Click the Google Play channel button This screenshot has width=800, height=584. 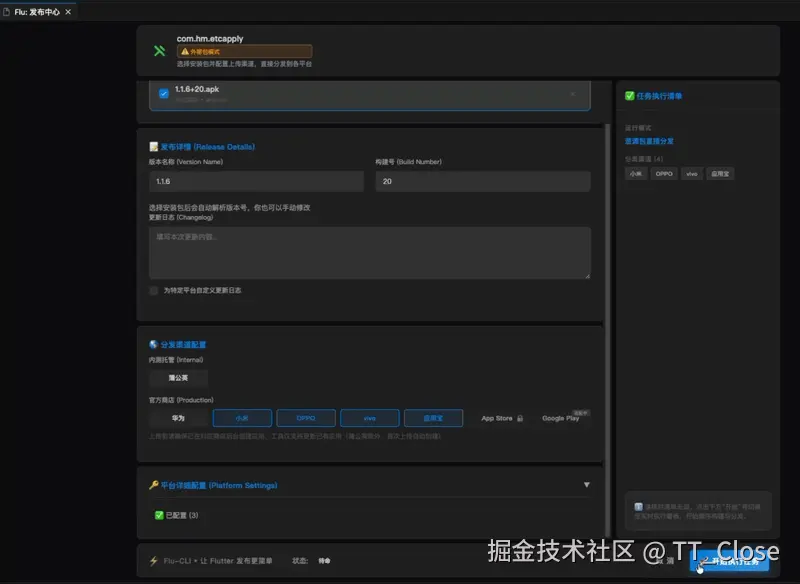pos(561,418)
